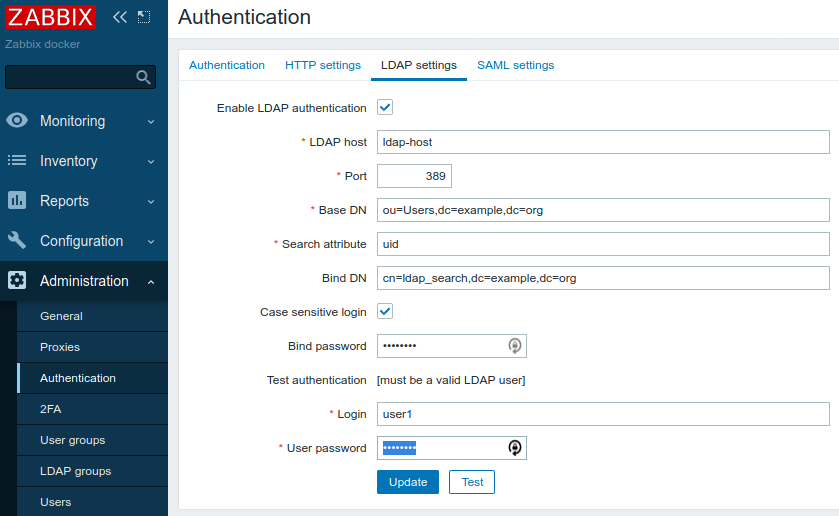Click the Base DN input field
Image resolution: width=839 pixels, height=516 pixels.
point(603,210)
